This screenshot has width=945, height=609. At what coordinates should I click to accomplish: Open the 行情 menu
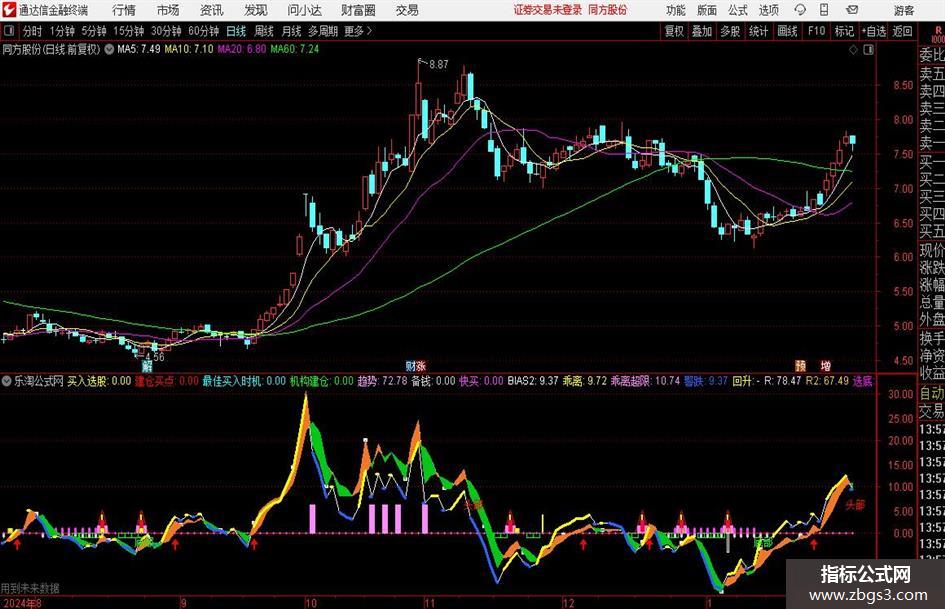tap(124, 10)
